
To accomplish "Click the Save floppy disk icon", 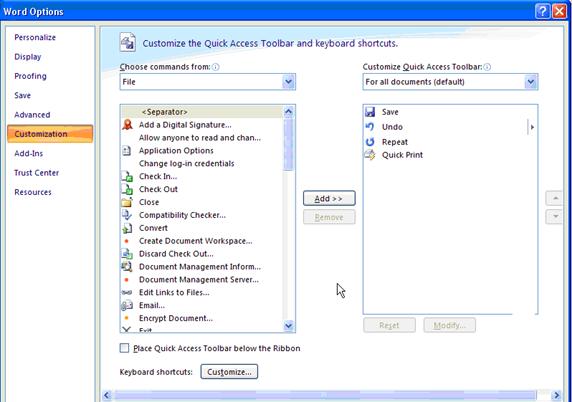I will [370, 112].
